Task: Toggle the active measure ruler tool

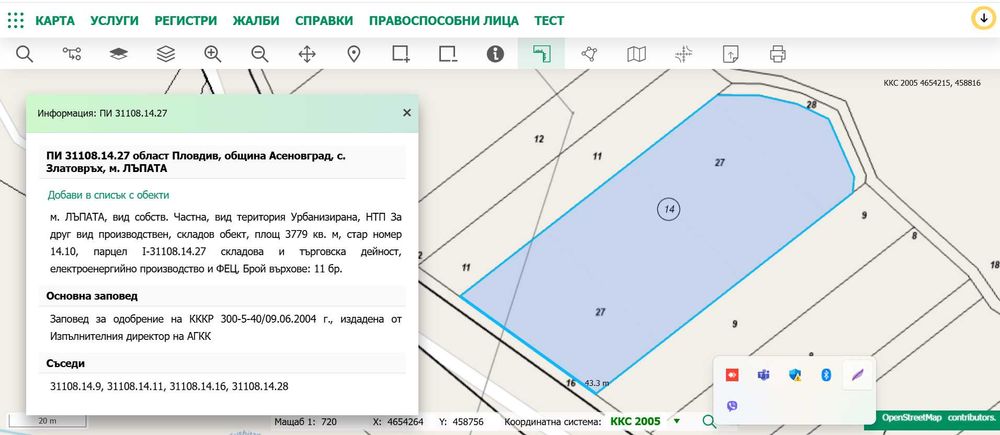Action: coord(541,54)
